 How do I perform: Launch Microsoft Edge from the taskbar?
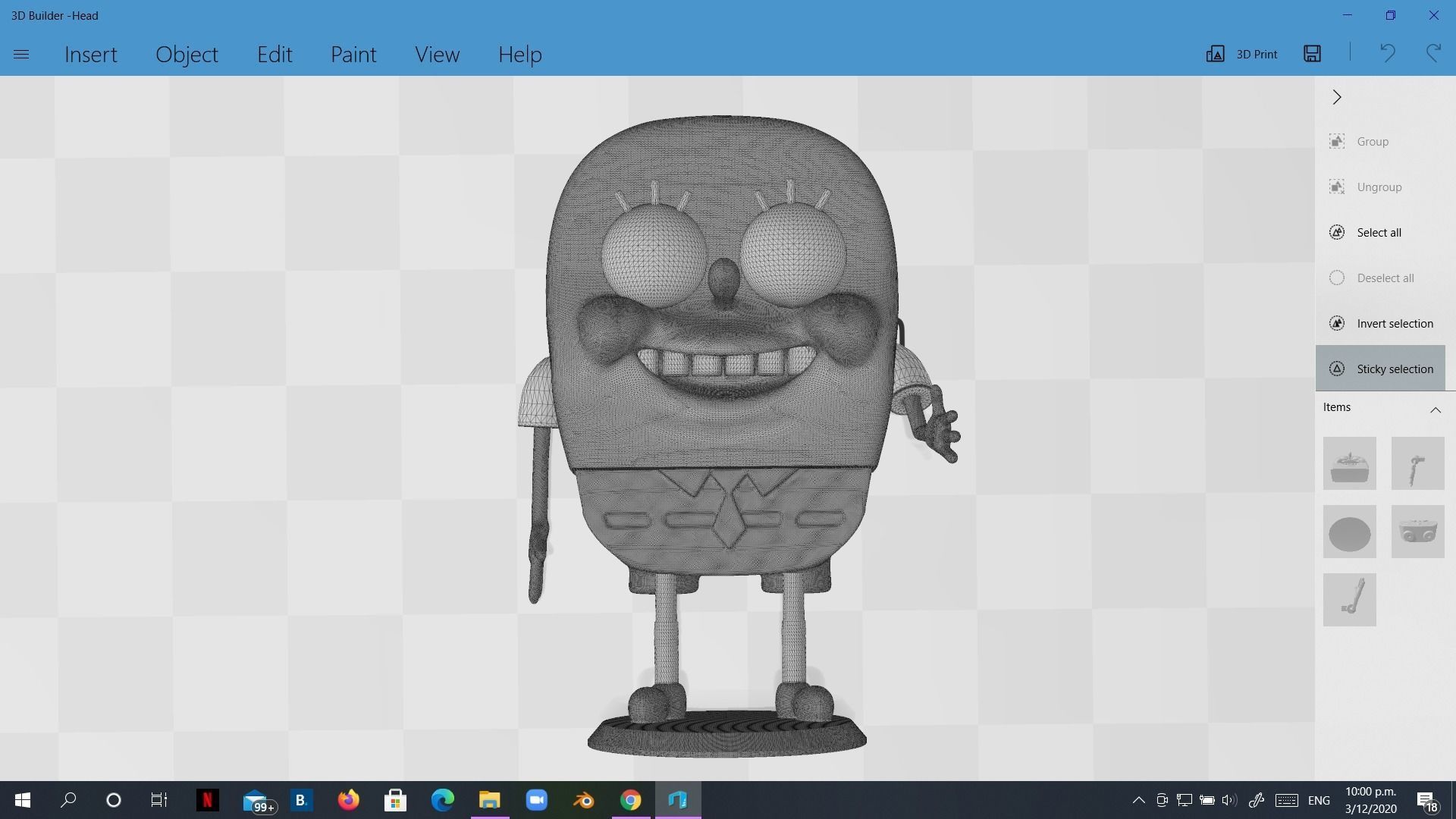coord(443,800)
